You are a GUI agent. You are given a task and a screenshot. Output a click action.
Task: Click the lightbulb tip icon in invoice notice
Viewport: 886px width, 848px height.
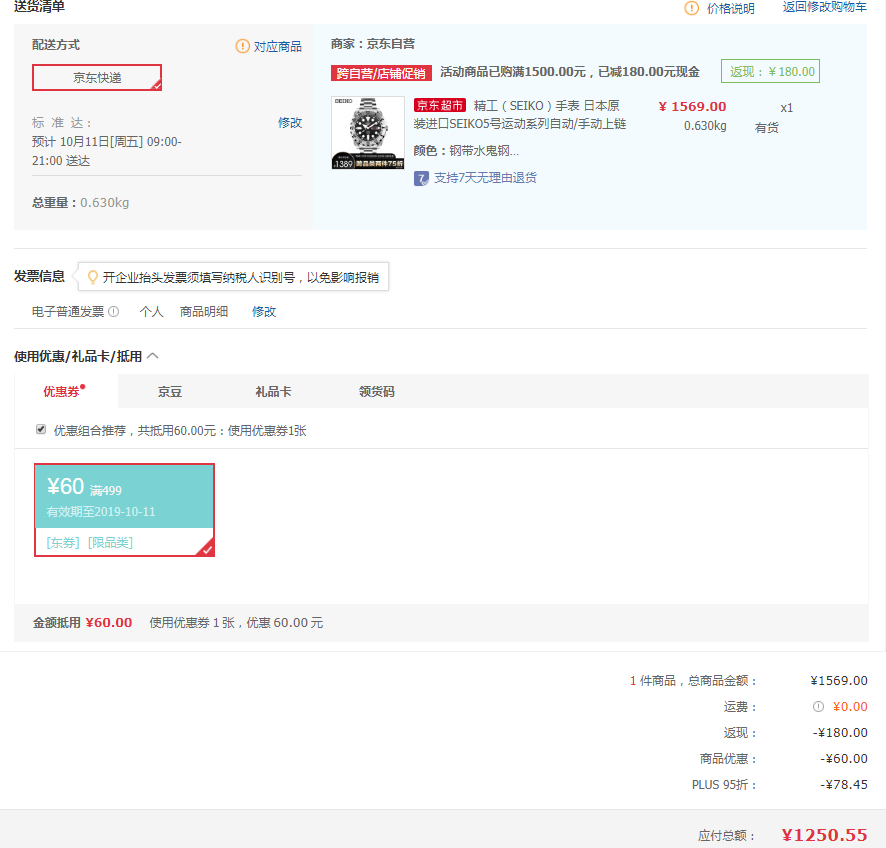tap(93, 277)
